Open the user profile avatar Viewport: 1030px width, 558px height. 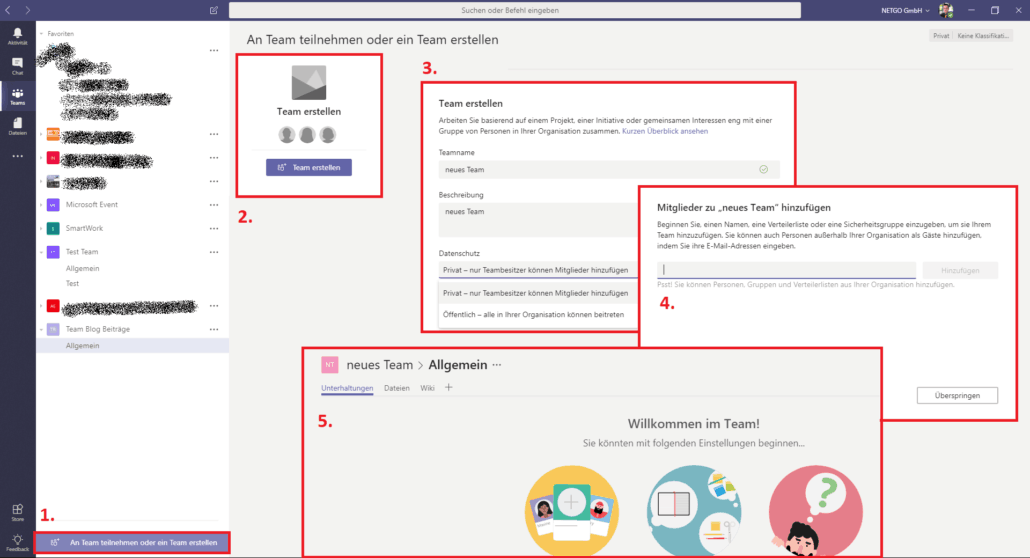[x=946, y=10]
